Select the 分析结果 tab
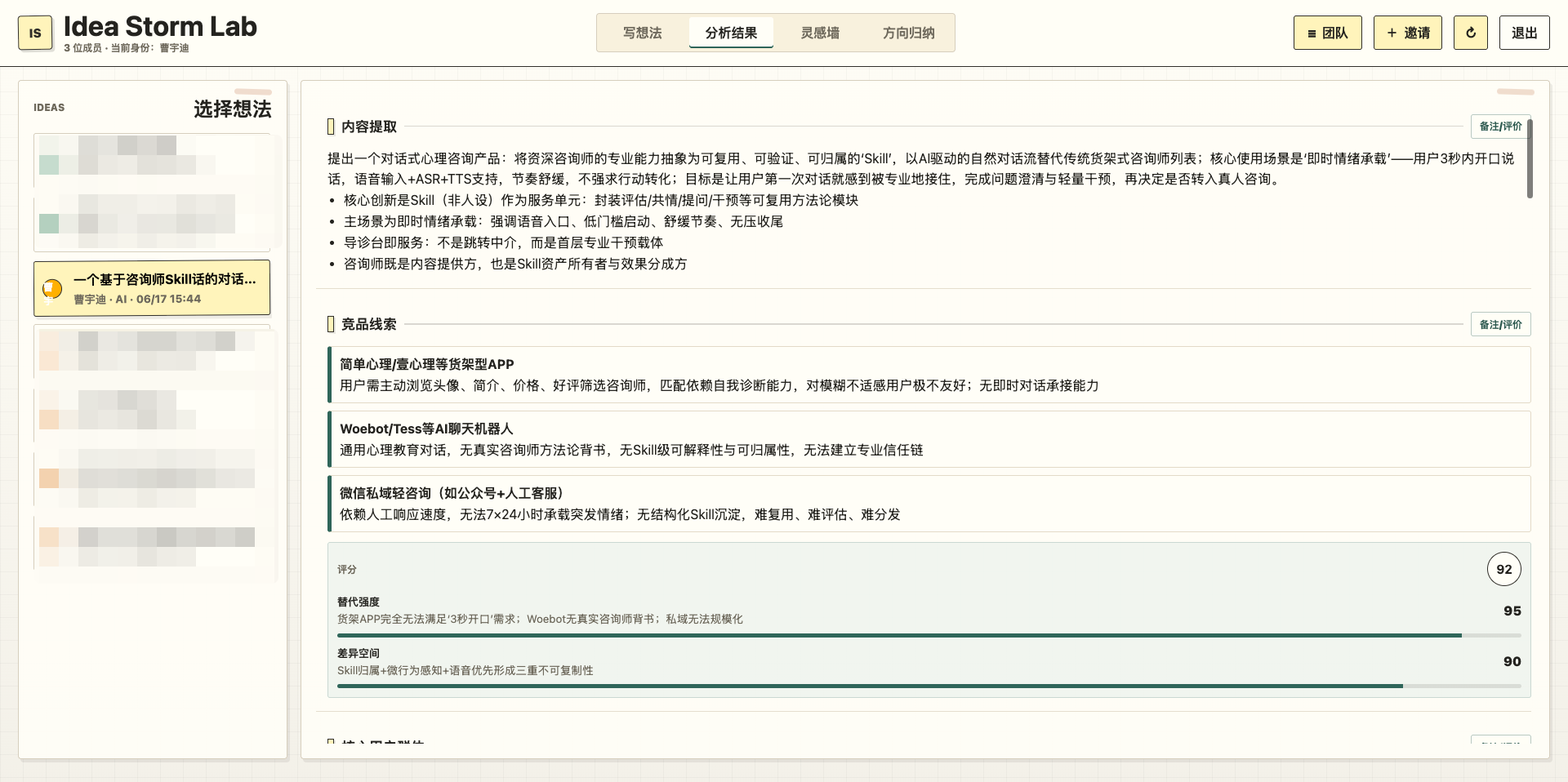 click(x=731, y=33)
